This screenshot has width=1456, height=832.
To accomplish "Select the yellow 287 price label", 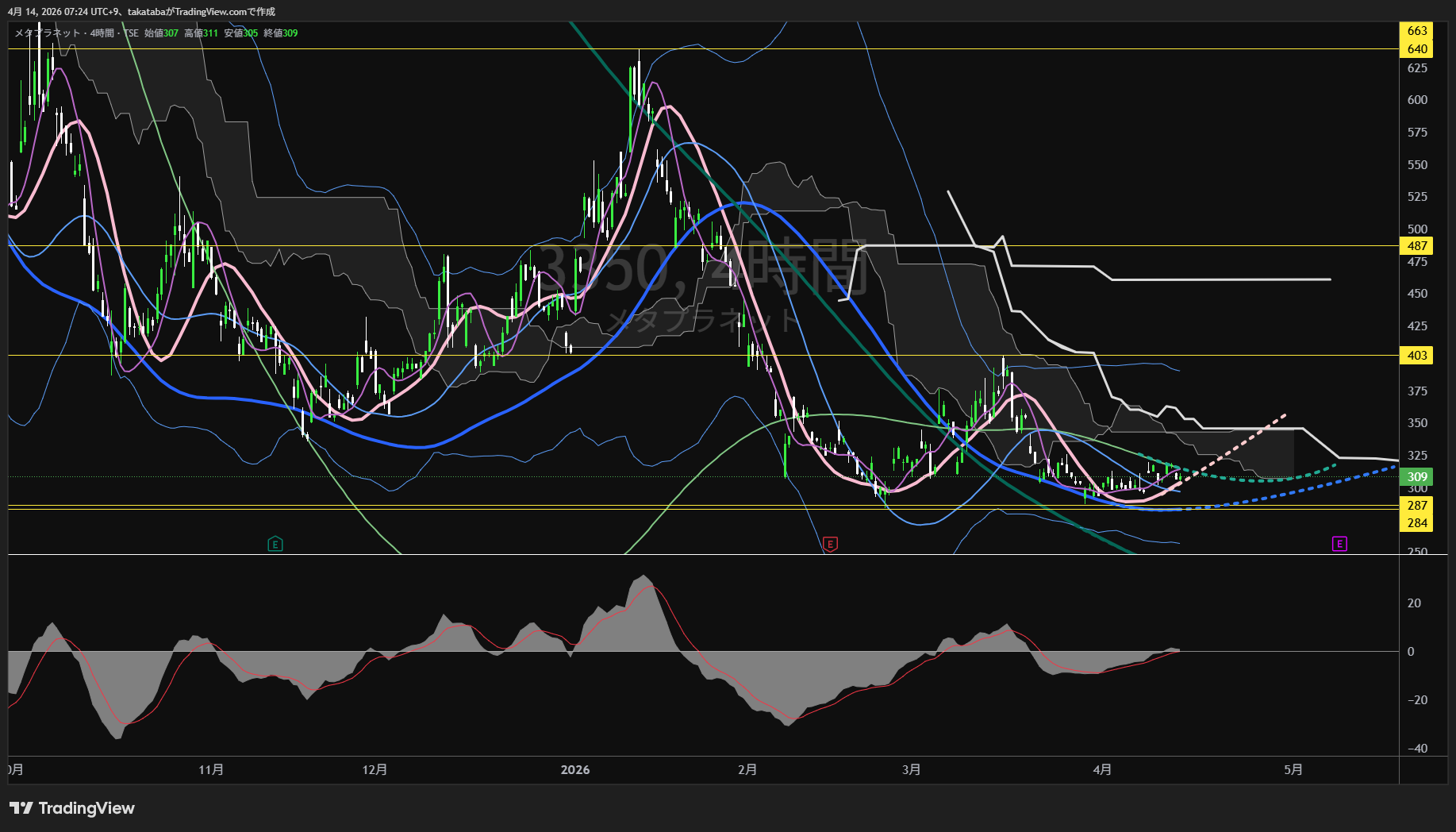I will click(1416, 506).
